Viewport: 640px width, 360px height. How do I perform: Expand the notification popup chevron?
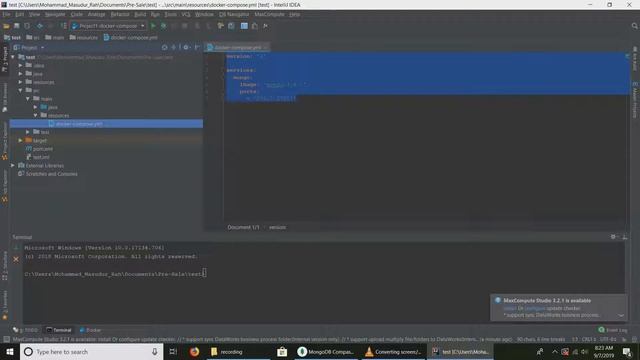click(621, 315)
